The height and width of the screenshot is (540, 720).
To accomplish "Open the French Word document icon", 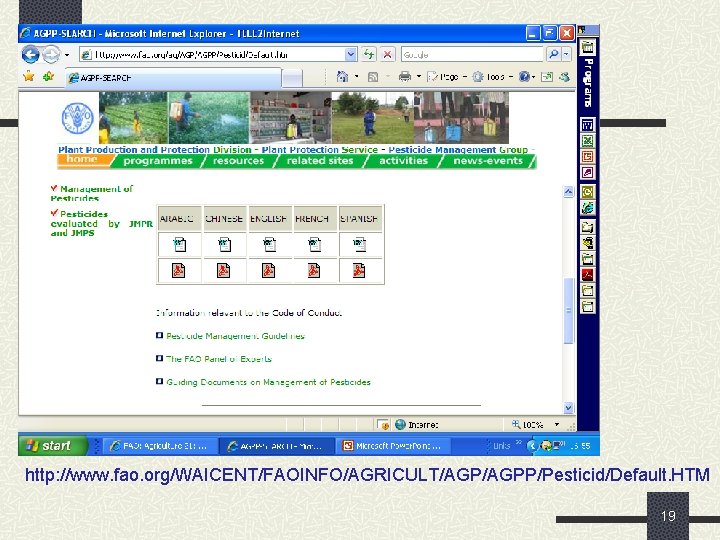I will pyautogui.click(x=315, y=244).
